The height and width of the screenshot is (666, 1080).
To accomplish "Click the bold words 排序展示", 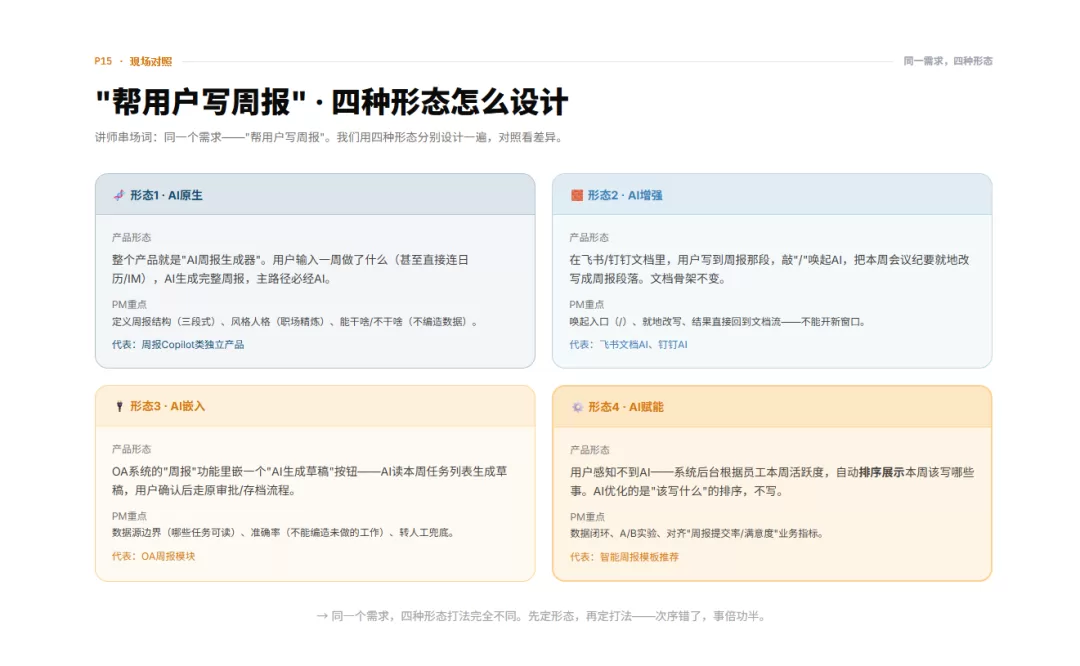I will [x=882, y=472].
